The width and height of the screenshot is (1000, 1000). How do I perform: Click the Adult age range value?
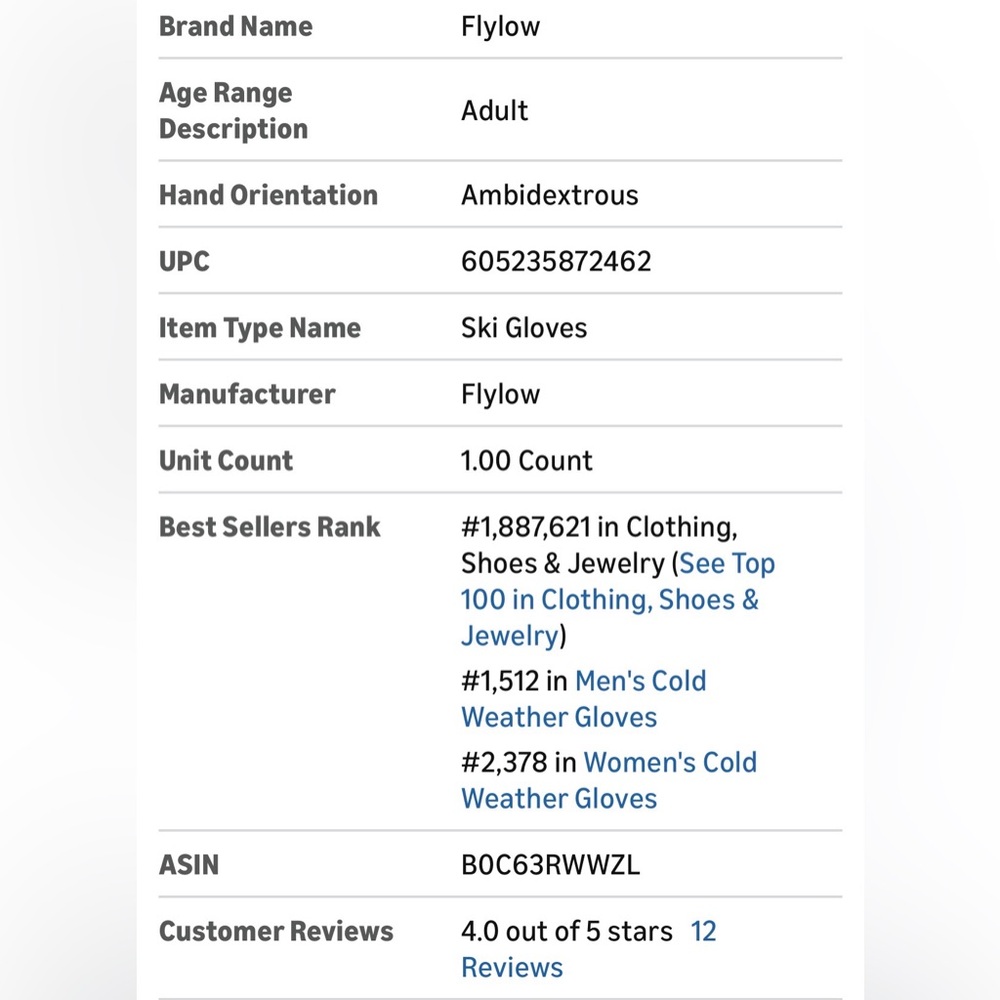(494, 111)
